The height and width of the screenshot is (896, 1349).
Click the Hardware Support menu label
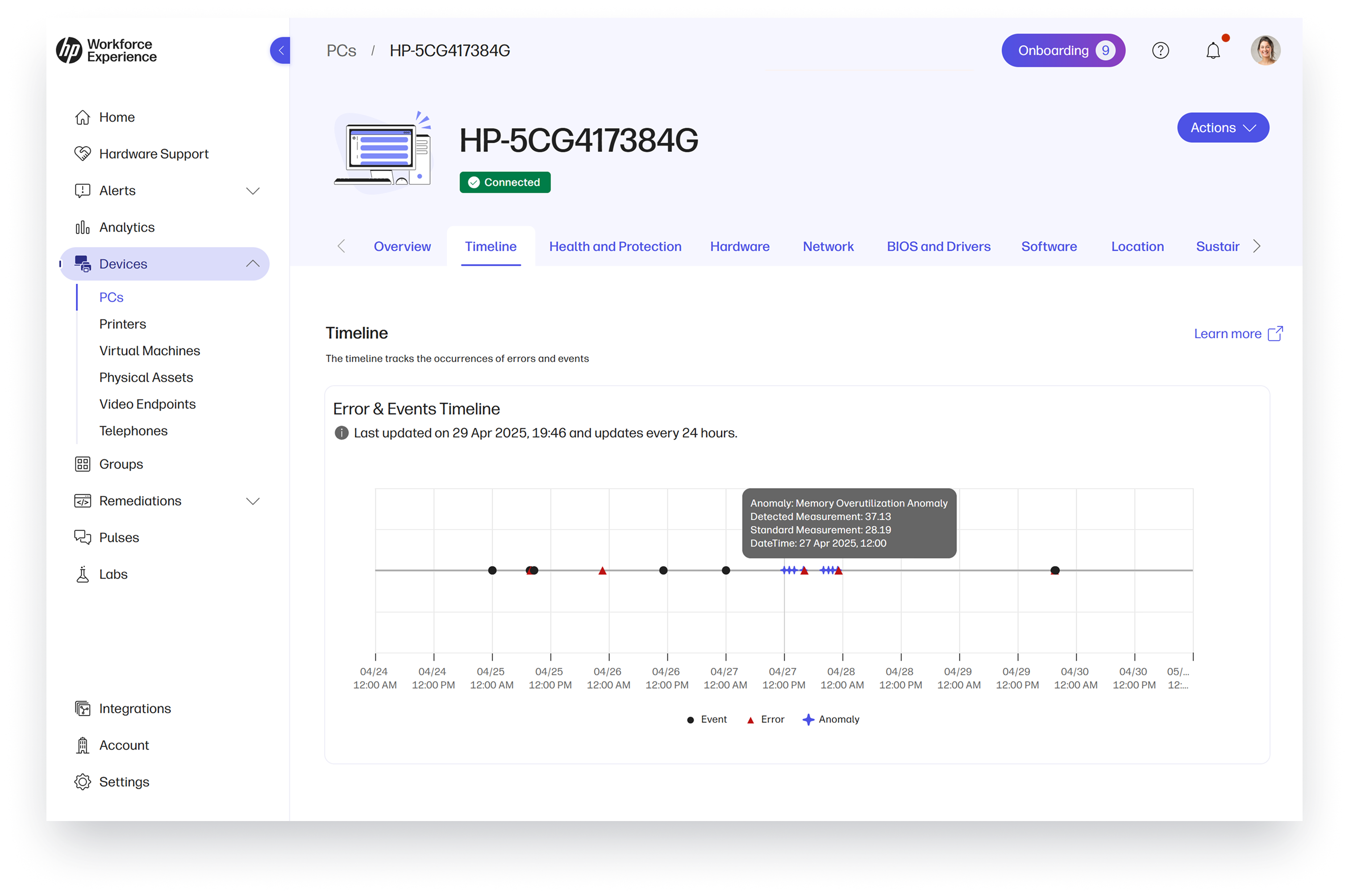154,153
